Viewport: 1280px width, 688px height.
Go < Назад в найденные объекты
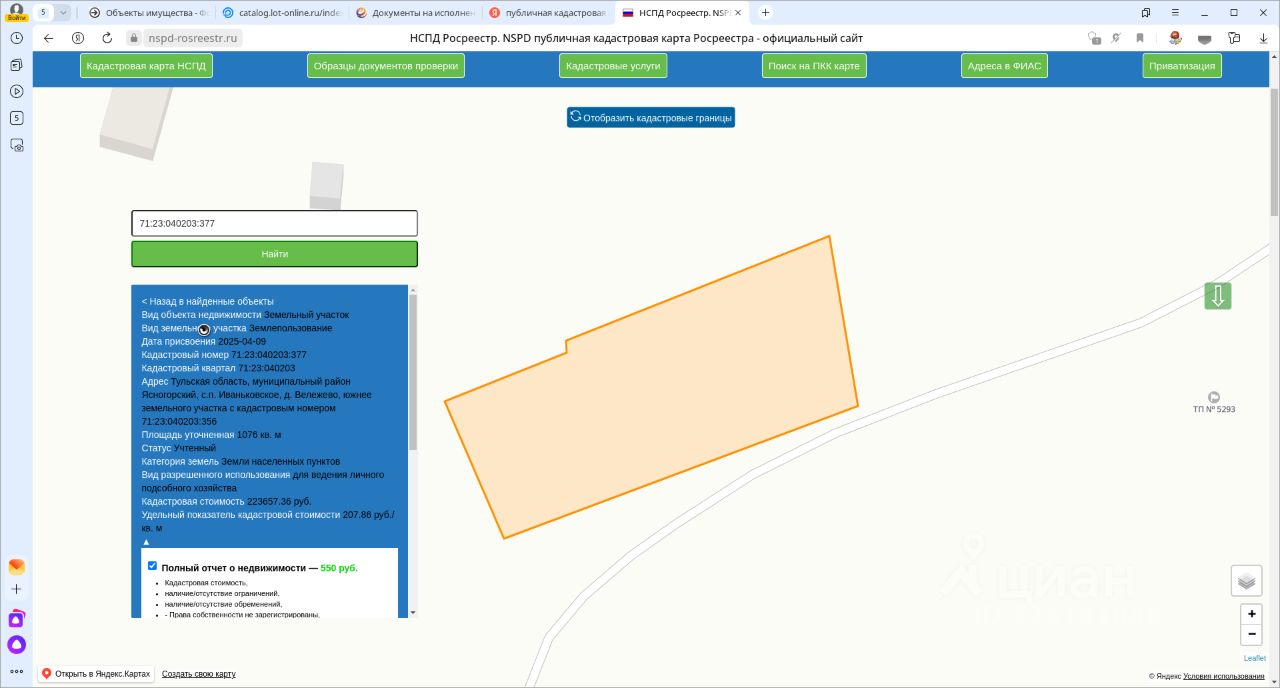click(x=207, y=301)
